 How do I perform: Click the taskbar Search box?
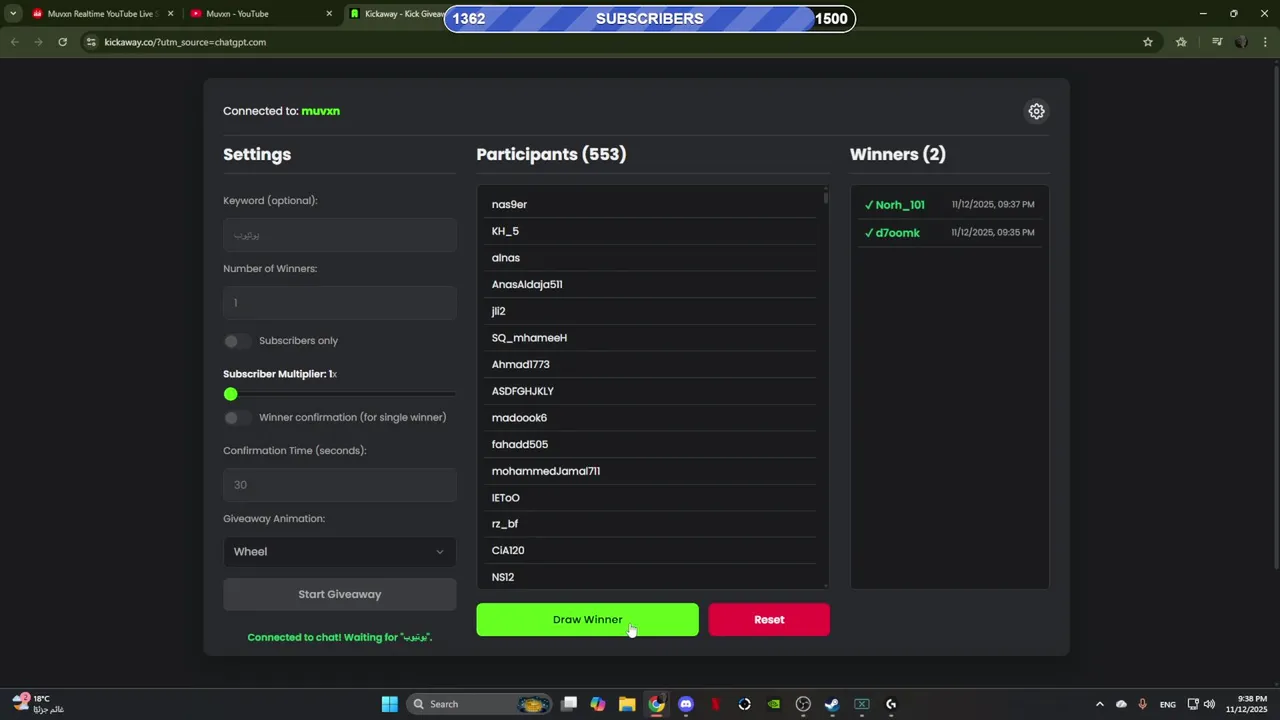click(481, 704)
